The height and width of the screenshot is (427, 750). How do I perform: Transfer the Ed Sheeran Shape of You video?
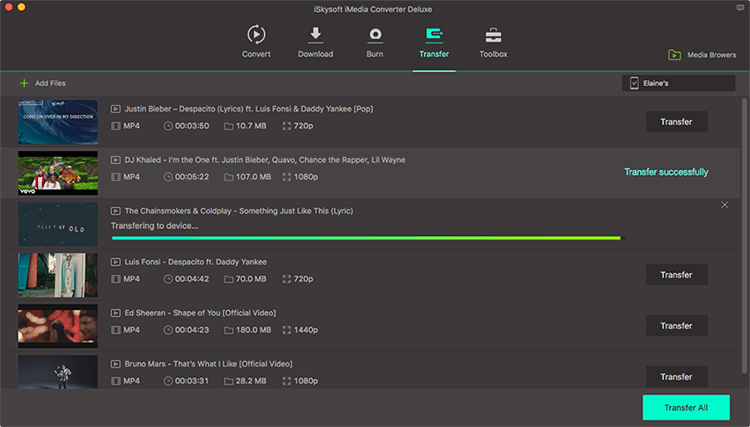[676, 326]
